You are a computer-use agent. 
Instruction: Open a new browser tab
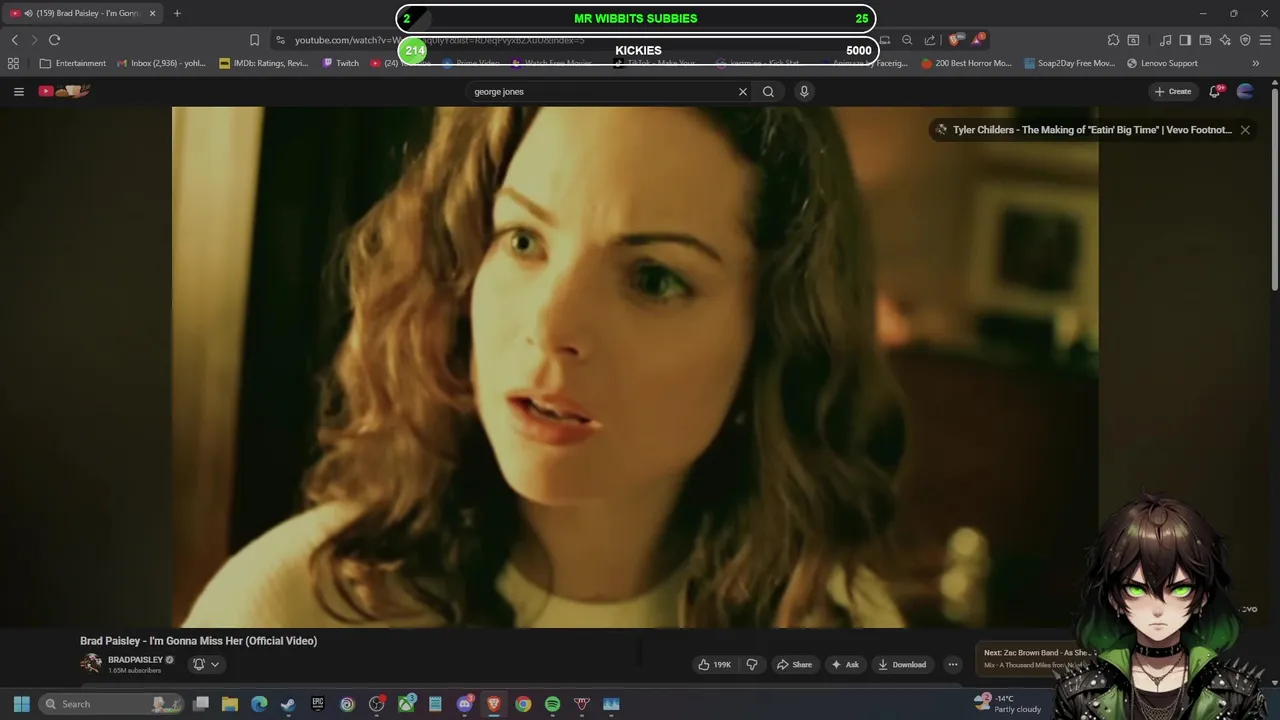tap(177, 13)
